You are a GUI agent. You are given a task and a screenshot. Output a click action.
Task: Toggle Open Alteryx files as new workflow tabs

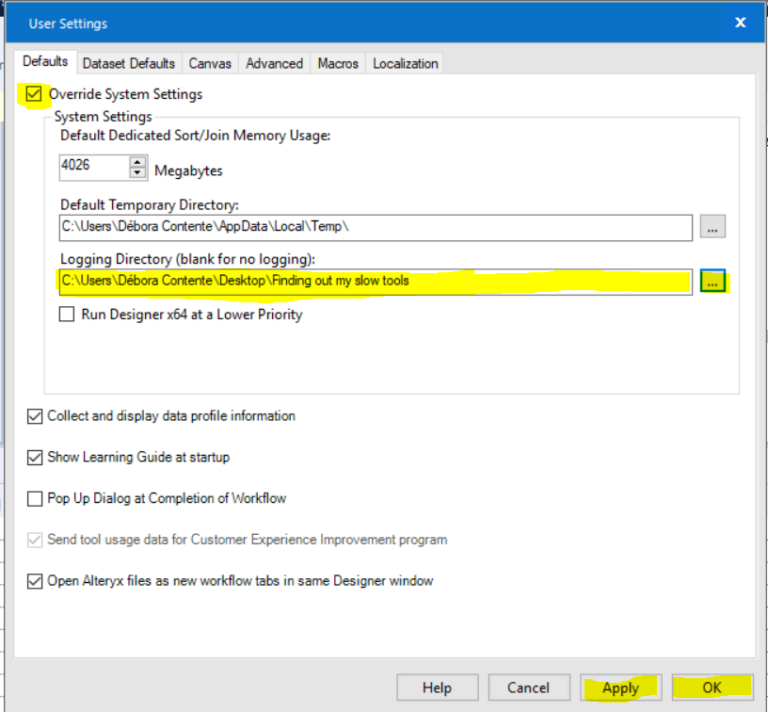tap(36, 580)
